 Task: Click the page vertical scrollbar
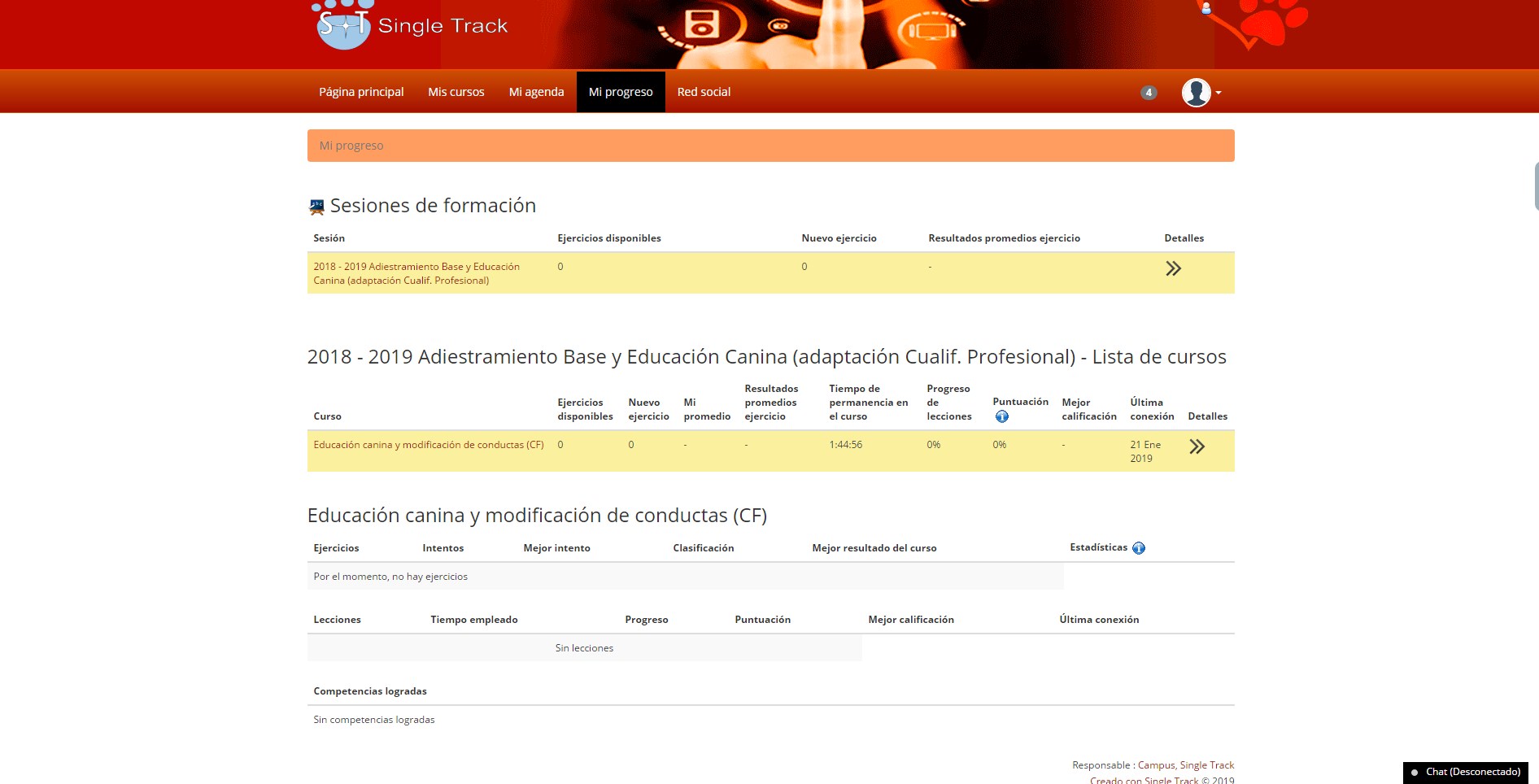[1535, 186]
